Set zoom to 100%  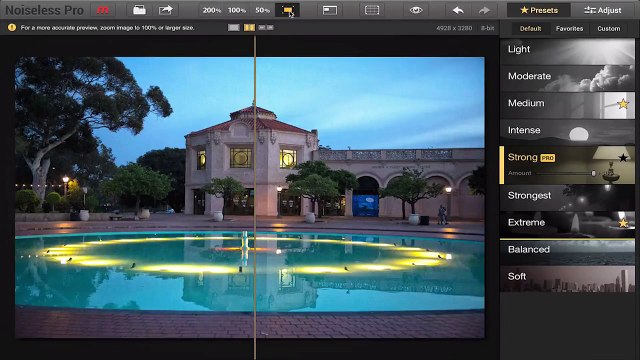(237, 10)
